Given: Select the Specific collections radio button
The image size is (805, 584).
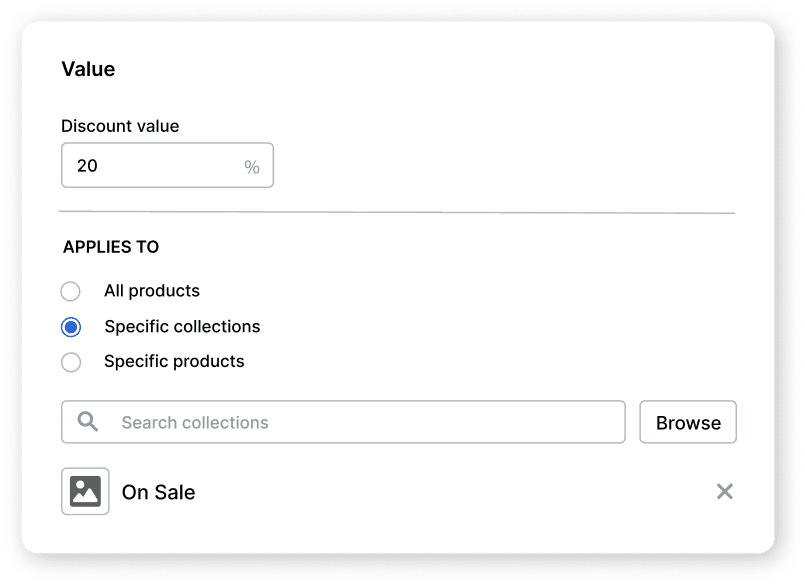Looking at the screenshot, I should [71, 326].
